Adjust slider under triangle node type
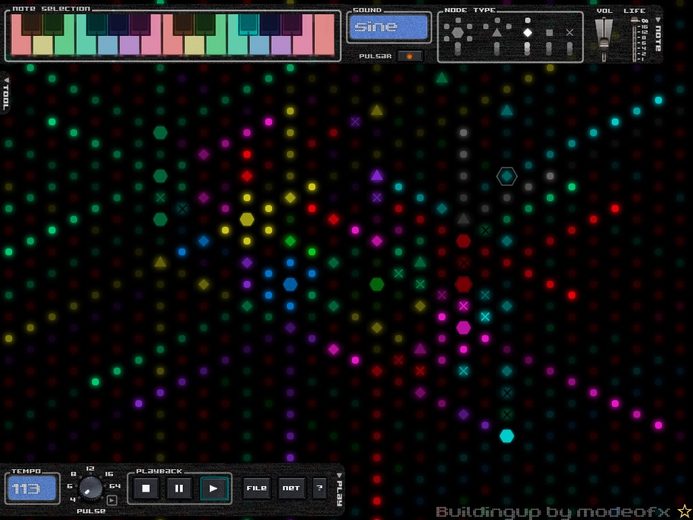 pyautogui.click(x=497, y=49)
